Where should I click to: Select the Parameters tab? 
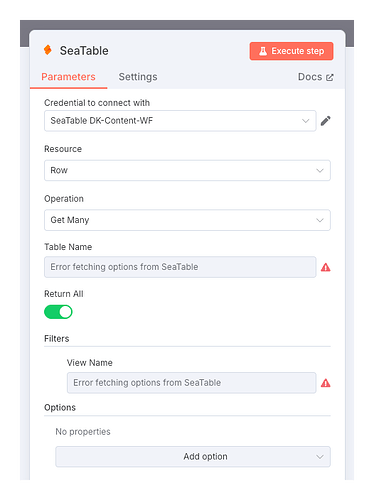pyautogui.click(x=68, y=77)
